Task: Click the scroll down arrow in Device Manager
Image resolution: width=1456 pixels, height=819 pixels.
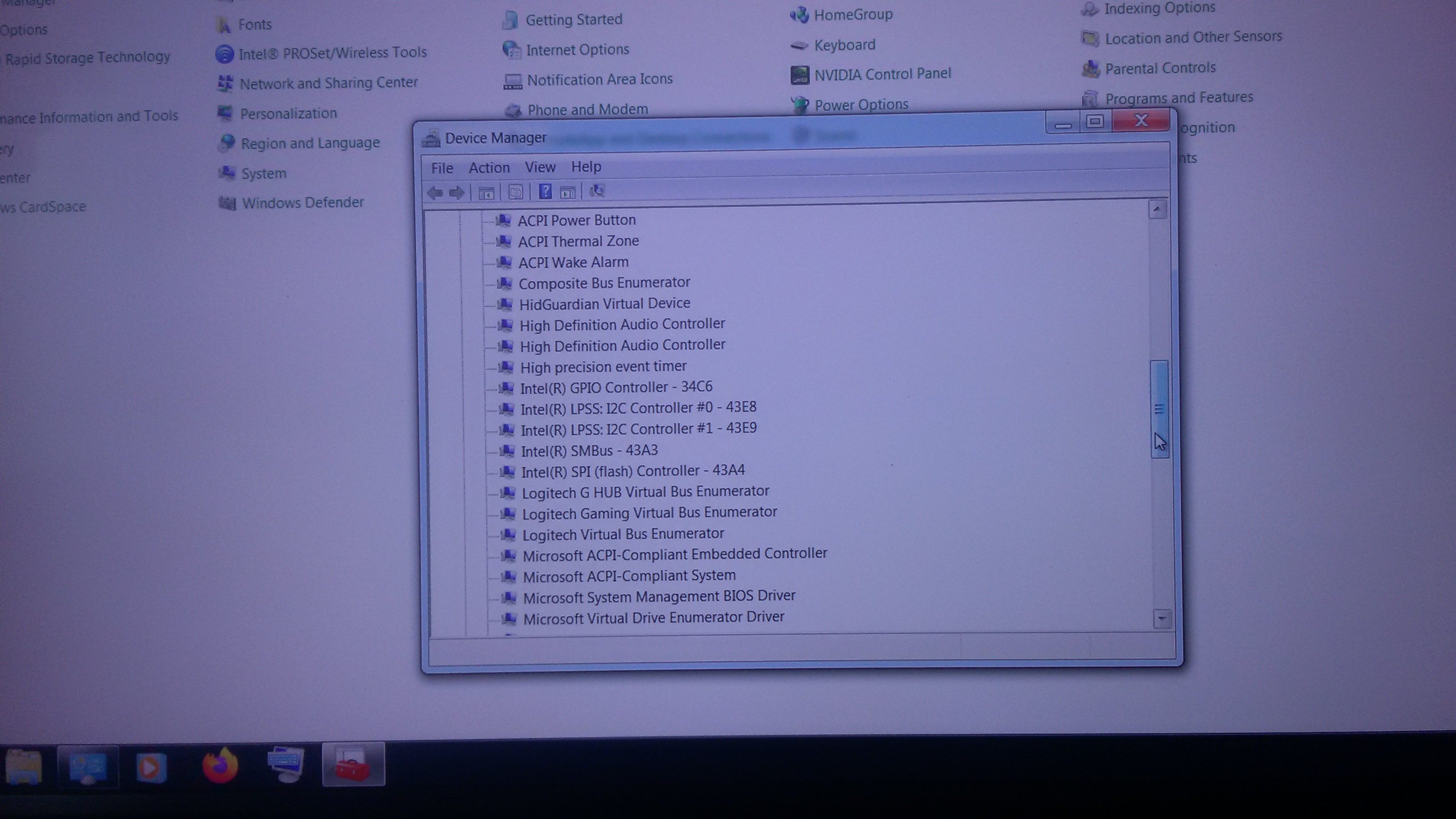Action: coord(1162,618)
